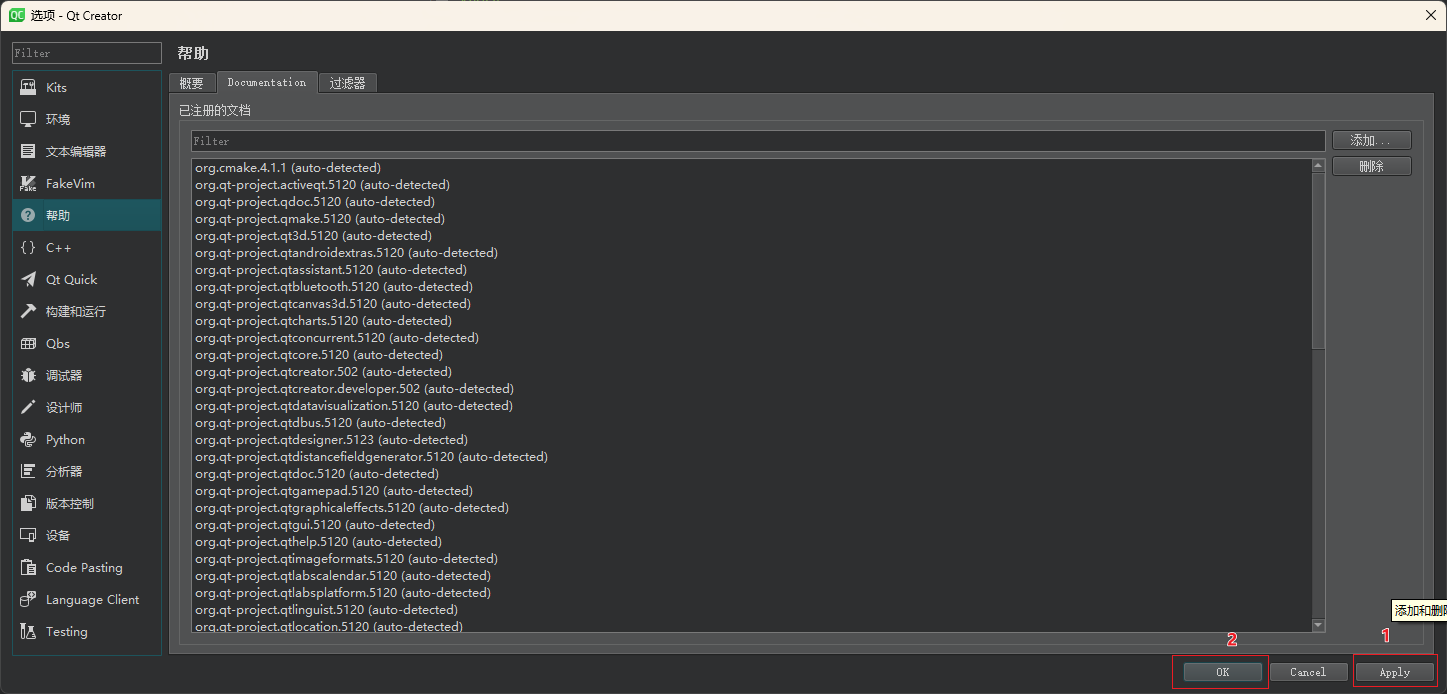Viewport: 1447px width, 694px height.
Task: Switch to the 概要 tab
Action: tap(192, 83)
